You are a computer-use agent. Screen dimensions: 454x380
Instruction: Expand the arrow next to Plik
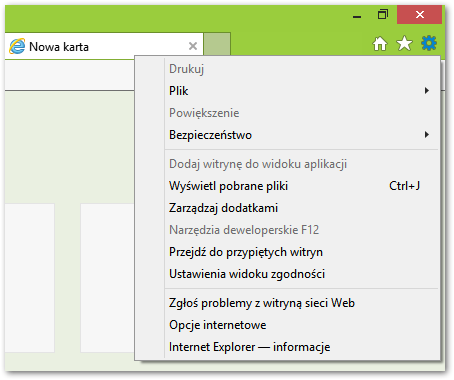427,91
